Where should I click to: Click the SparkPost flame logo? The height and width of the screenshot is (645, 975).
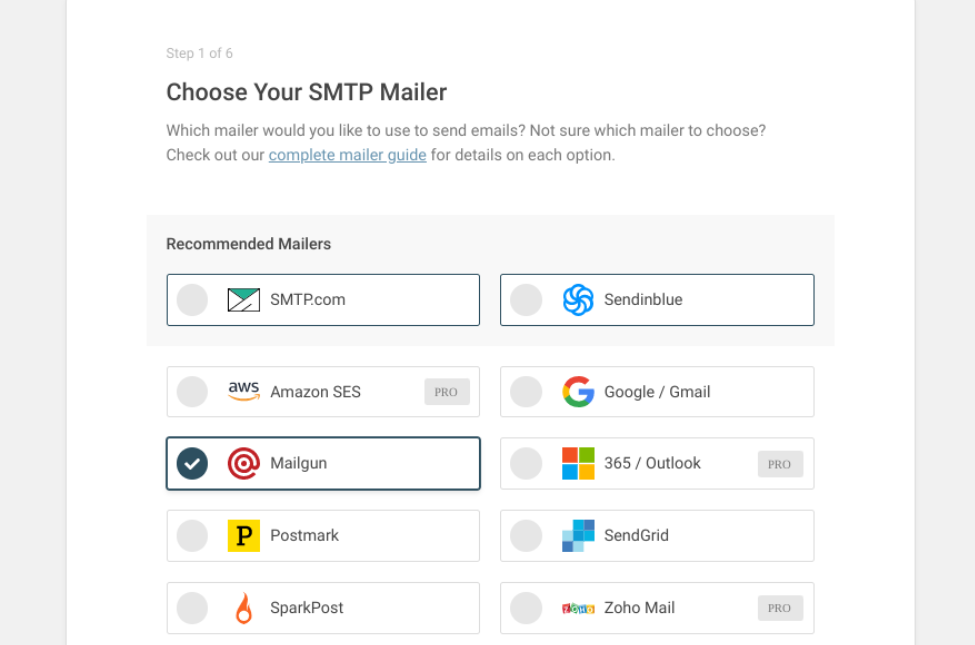tap(243, 608)
